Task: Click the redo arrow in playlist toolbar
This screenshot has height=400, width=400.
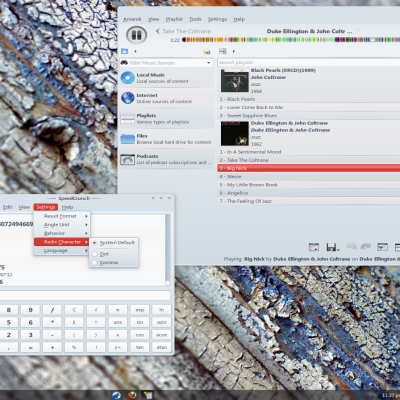Action: click(x=366, y=246)
